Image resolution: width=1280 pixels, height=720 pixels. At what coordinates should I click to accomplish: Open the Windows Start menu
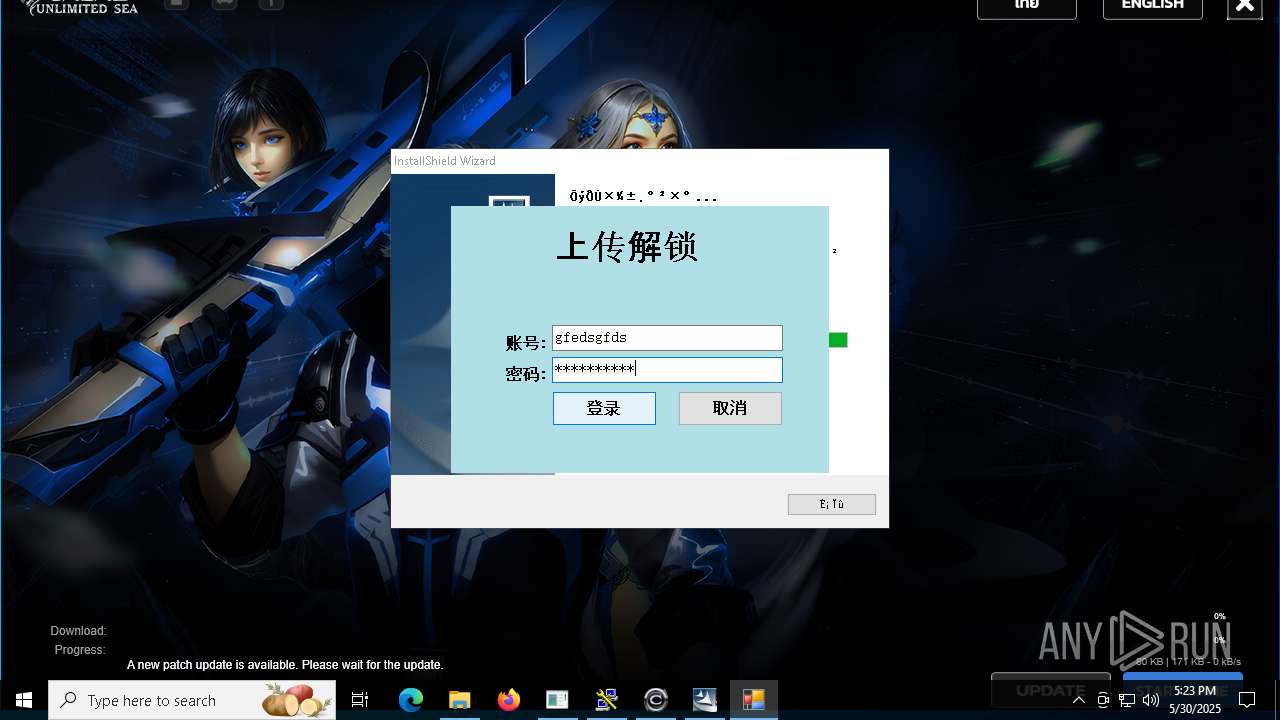(x=24, y=700)
